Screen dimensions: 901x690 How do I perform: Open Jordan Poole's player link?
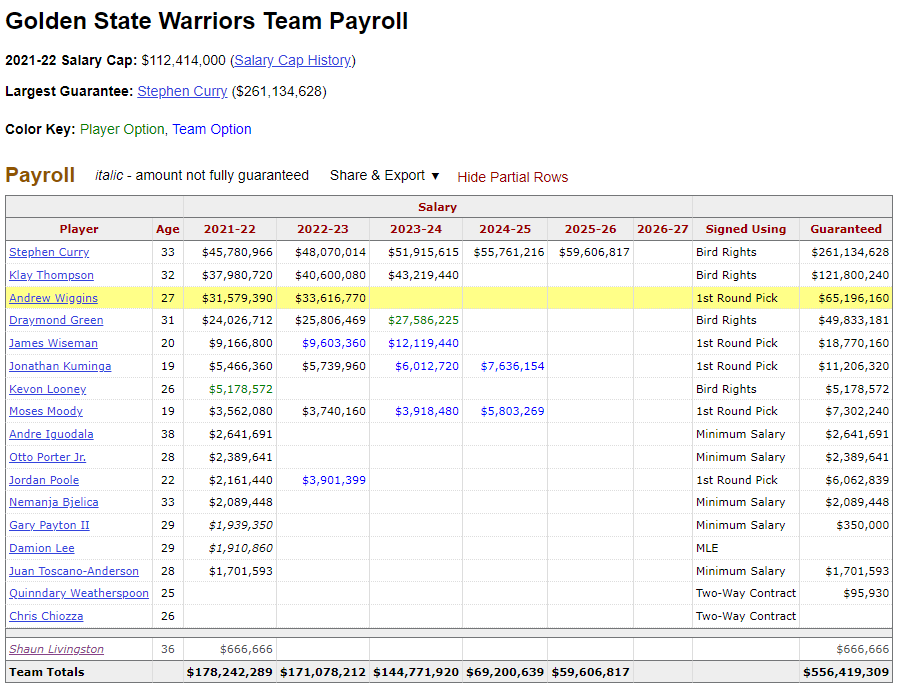44,480
